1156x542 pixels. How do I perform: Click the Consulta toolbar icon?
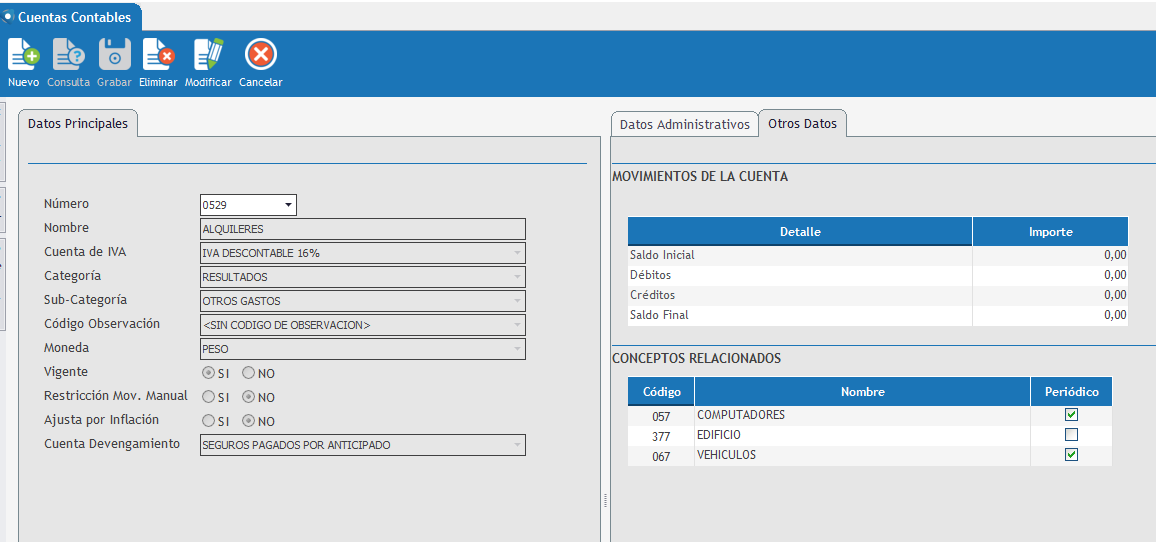[68, 55]
